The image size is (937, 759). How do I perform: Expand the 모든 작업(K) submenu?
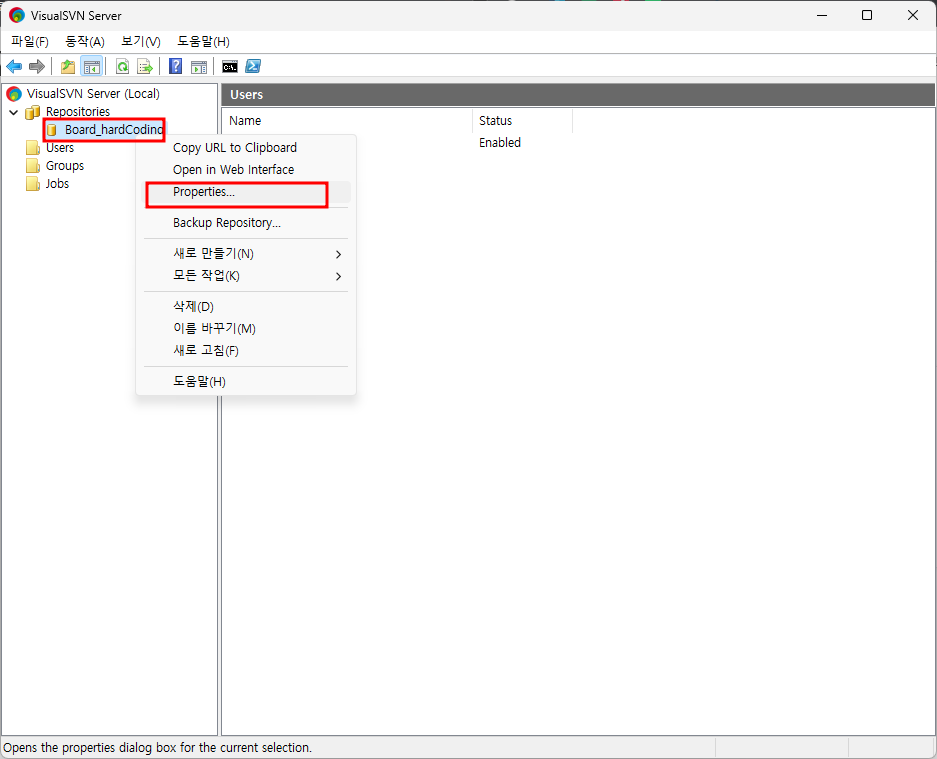(x=246, y=276)
